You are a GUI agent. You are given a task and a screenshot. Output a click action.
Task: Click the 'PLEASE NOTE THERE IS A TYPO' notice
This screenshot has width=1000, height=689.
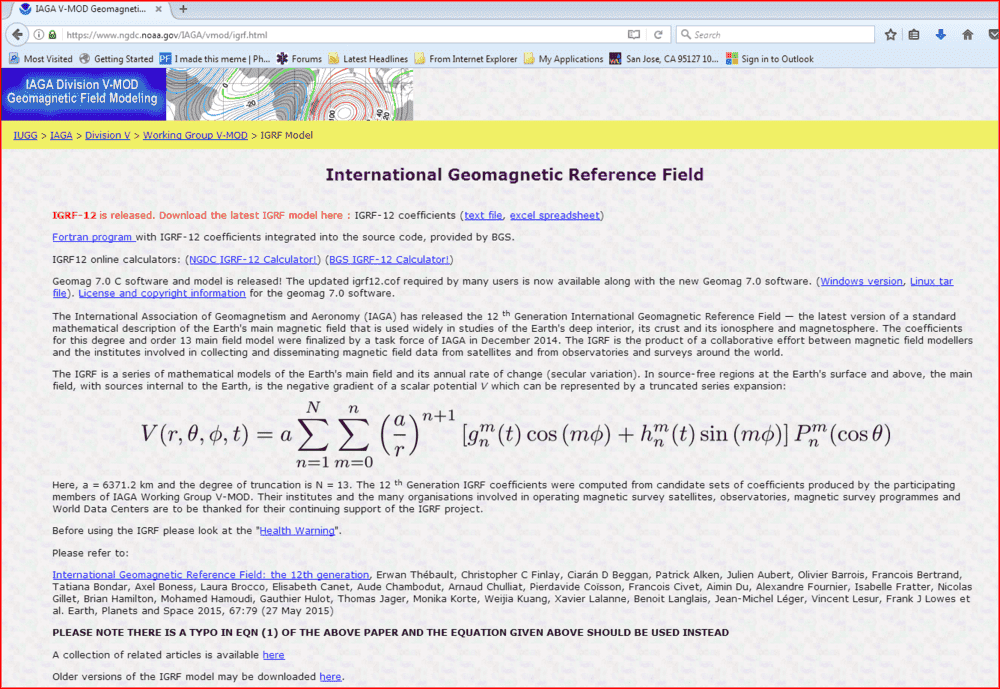click(390, 633)
